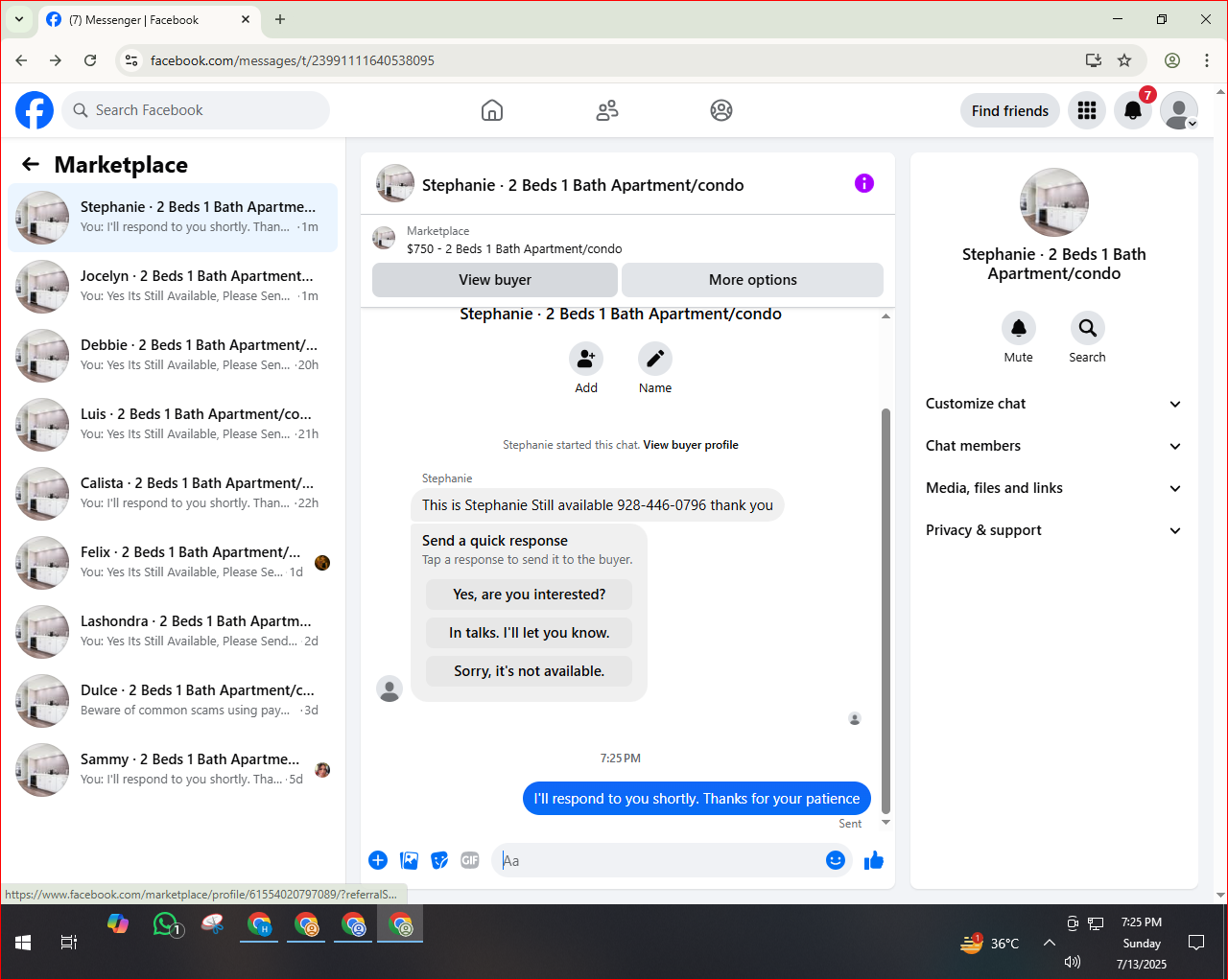The image size is (1228, 980).
Task: Choose a sticker icon in composer
Action: [x=439, y=860]
